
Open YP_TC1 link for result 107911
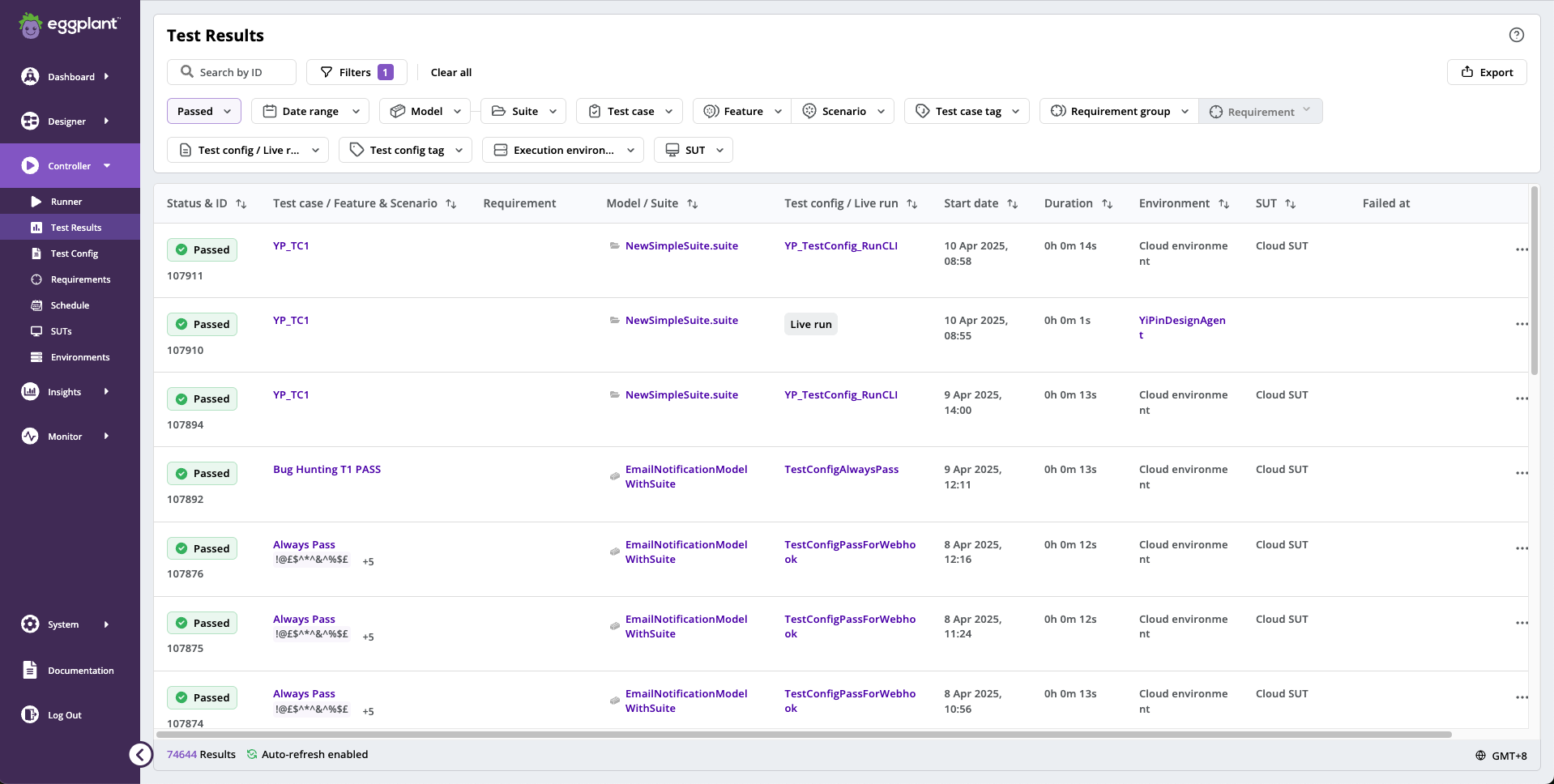click(291, 245)
